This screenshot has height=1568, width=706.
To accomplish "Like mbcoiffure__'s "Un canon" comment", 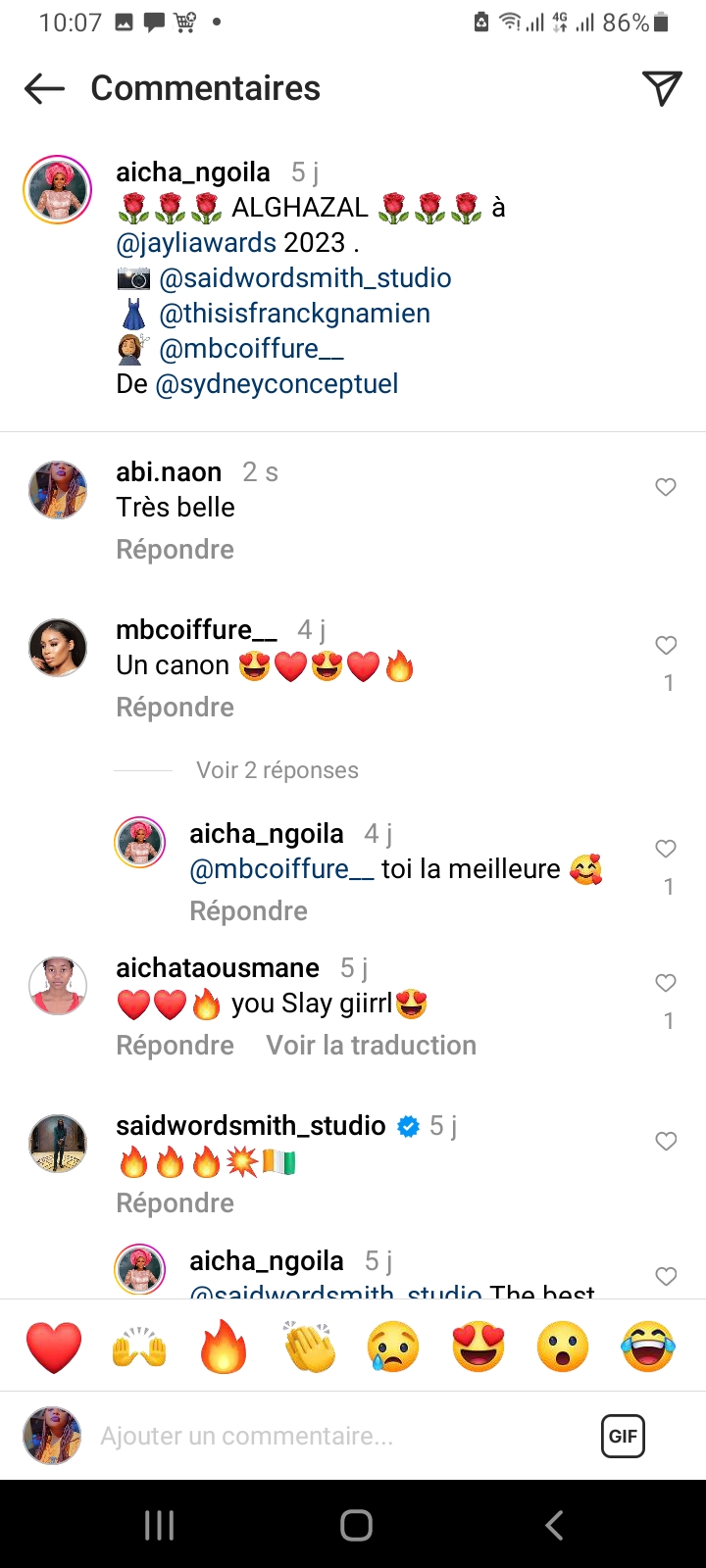I will (x=666, y=645).
